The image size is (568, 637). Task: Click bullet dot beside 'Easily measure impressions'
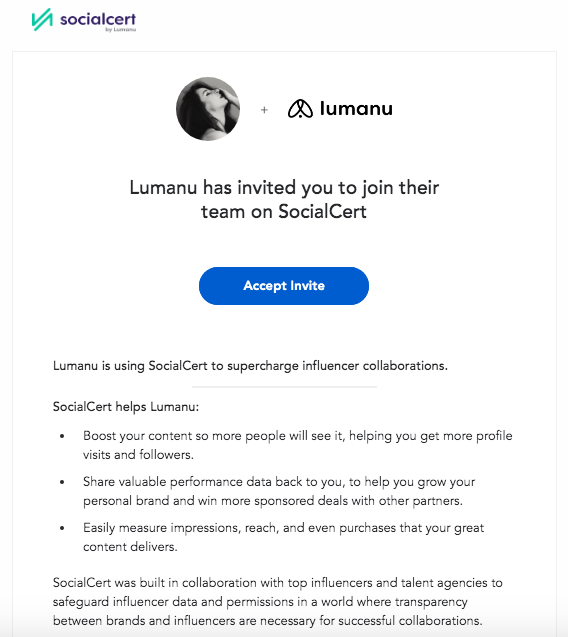pos(62,528)
